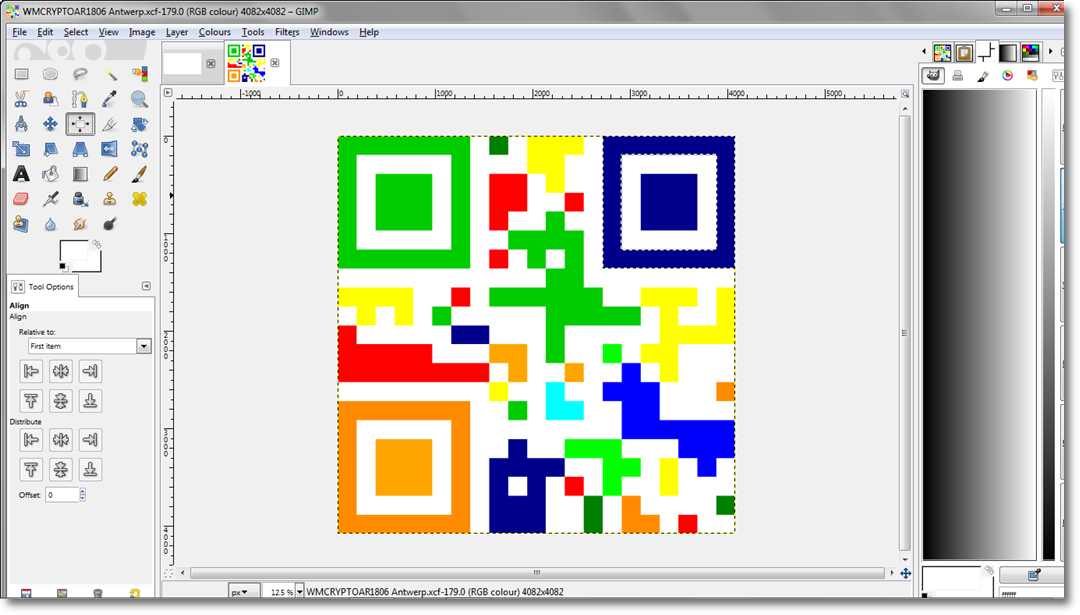The height and width of the screenshot is (615, 1080).
Task: Open the Edit menu
Action: pyautogui.click(x=45, y=32)
